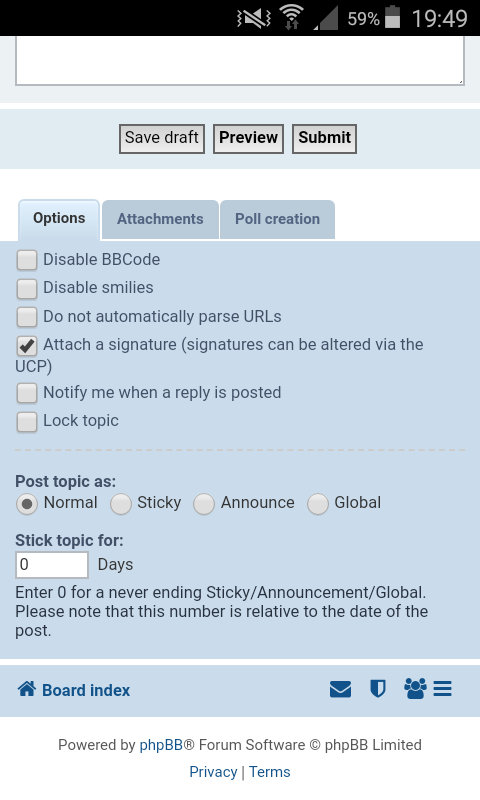The image size is (480, 800).
Task: Focus the Stick topic for days field
Action: coord(52,565)
